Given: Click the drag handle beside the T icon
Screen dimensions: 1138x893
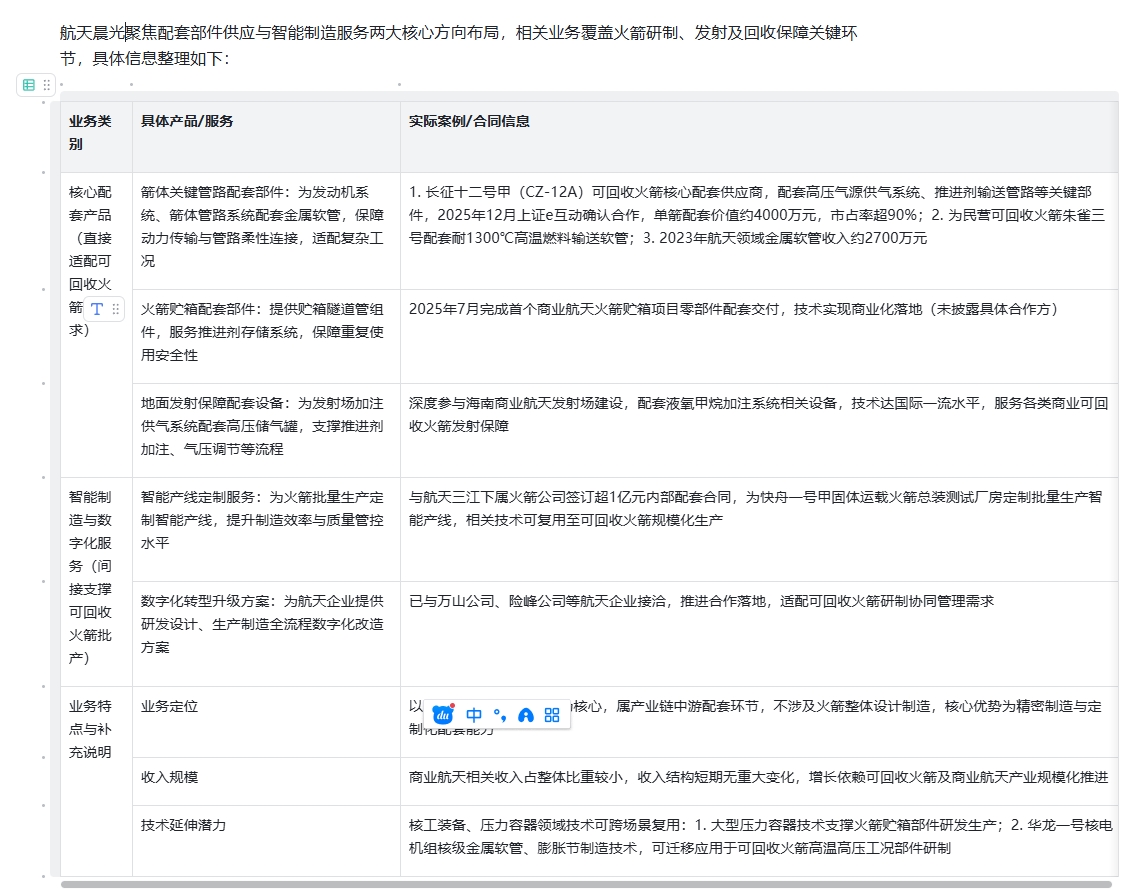Looking at the screenshot, I should coord(115,309).
